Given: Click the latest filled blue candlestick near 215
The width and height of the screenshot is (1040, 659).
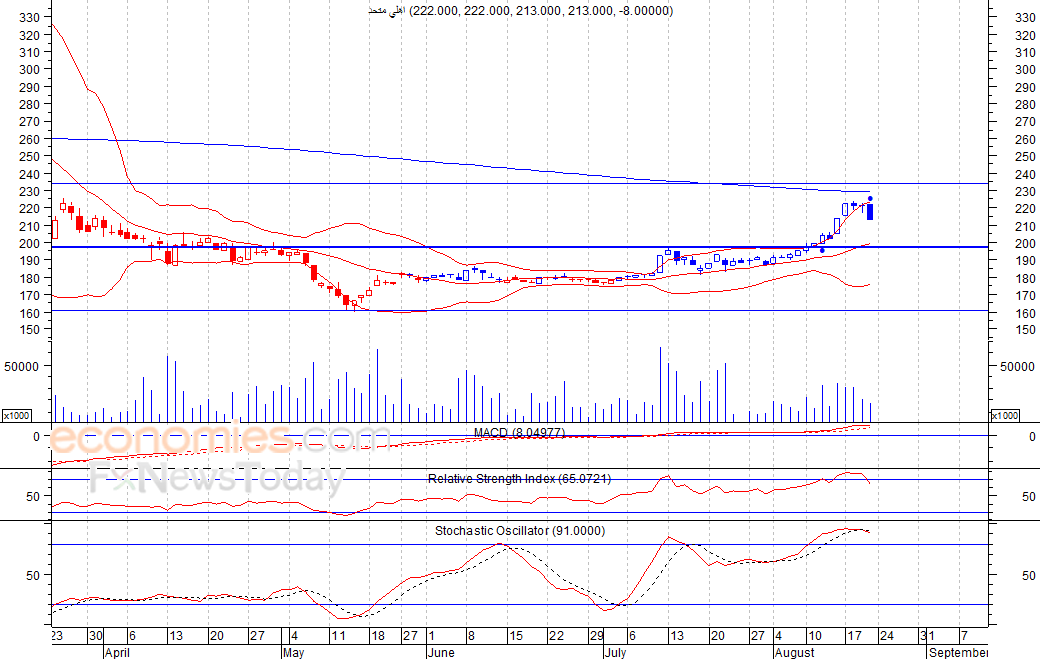Looking at the screenshot, I should (x=870, y=211).
